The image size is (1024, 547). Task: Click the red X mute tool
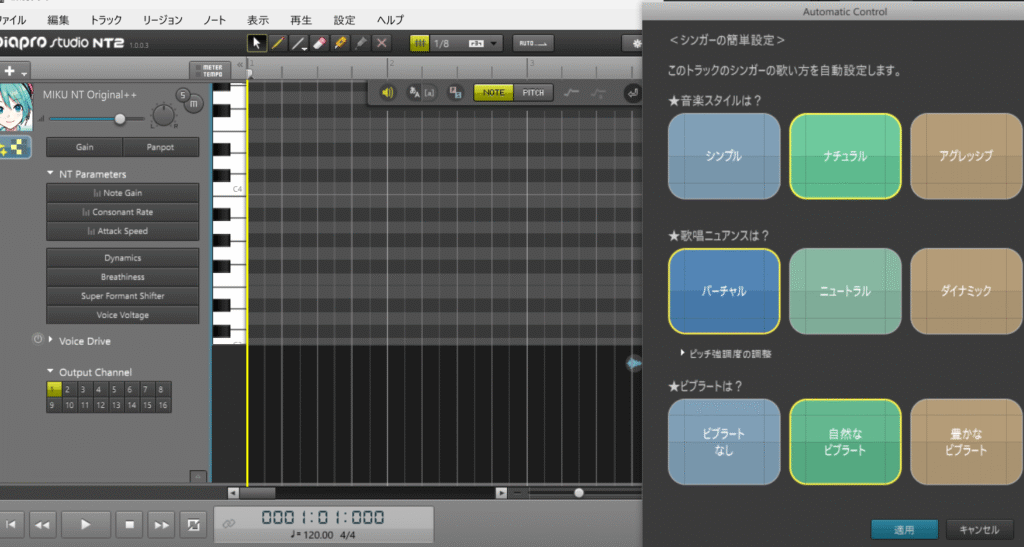[x=382, y=43]
